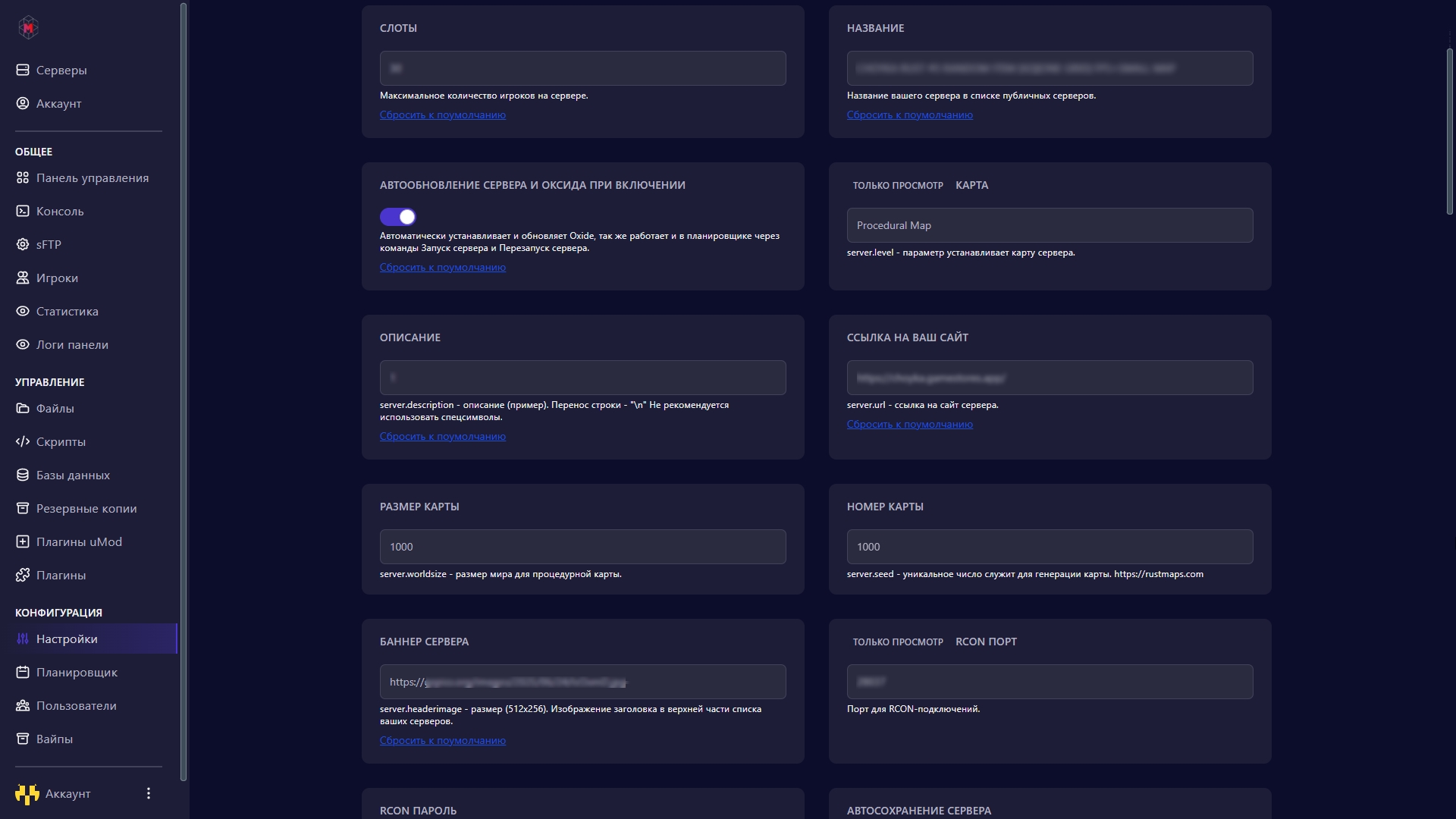Open the Консоль terminal icon

click(x=23, y=211)
